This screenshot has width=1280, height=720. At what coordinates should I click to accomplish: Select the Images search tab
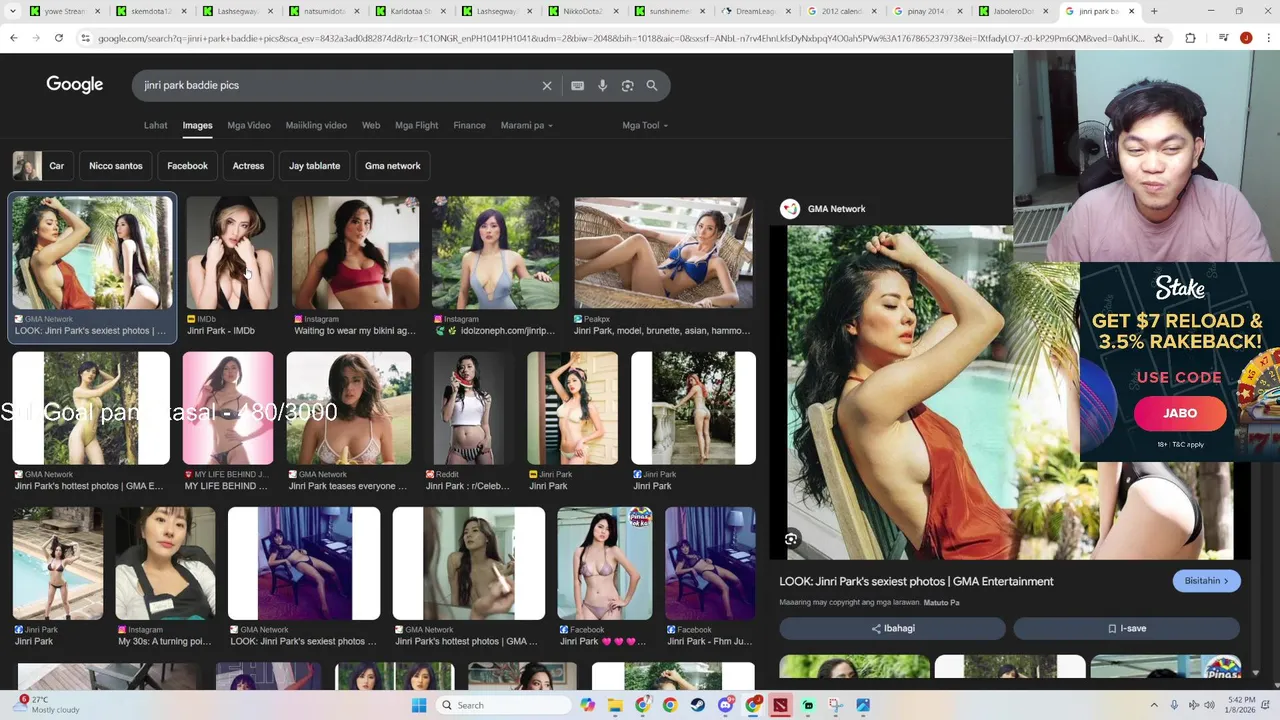197,125
